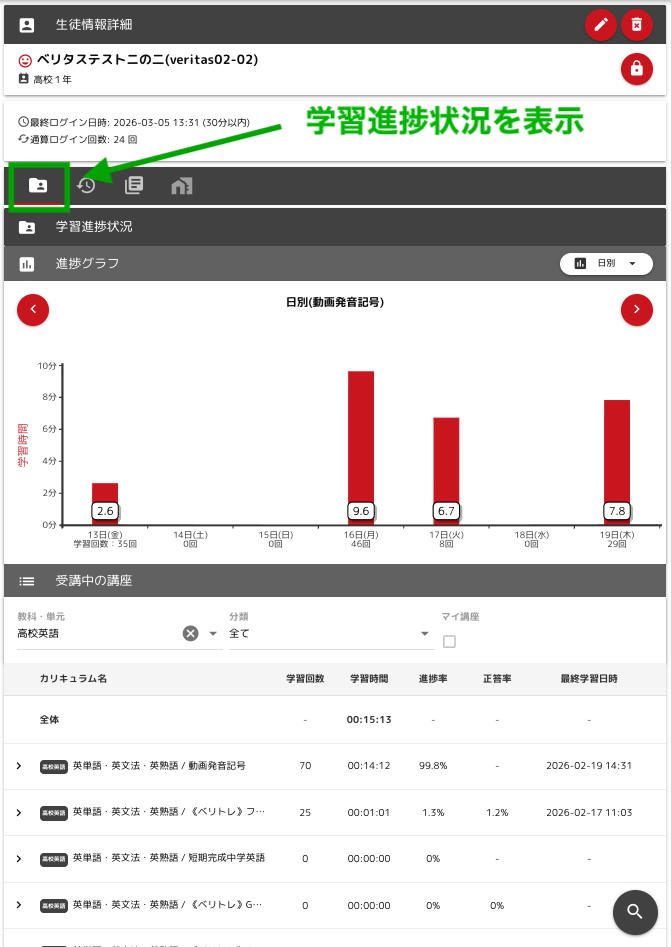The image size is (671, 947).
Task: Click the 全体 row label
Action: click(x=50, y=720)
